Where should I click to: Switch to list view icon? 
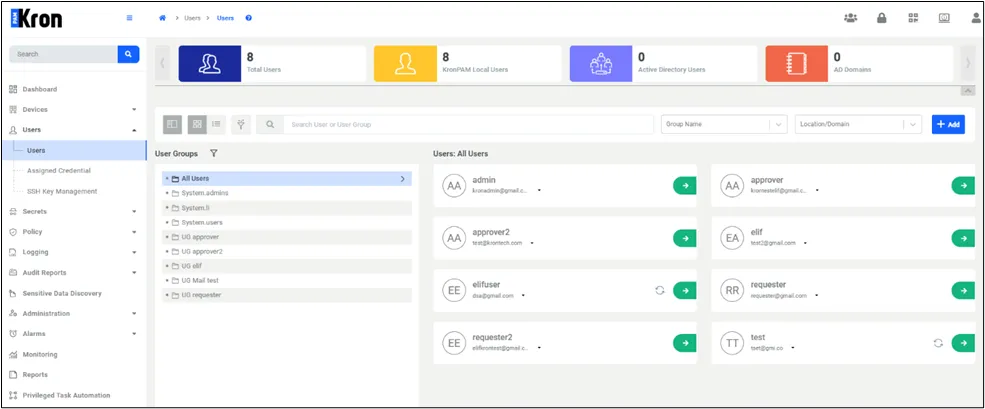point(216,124)
